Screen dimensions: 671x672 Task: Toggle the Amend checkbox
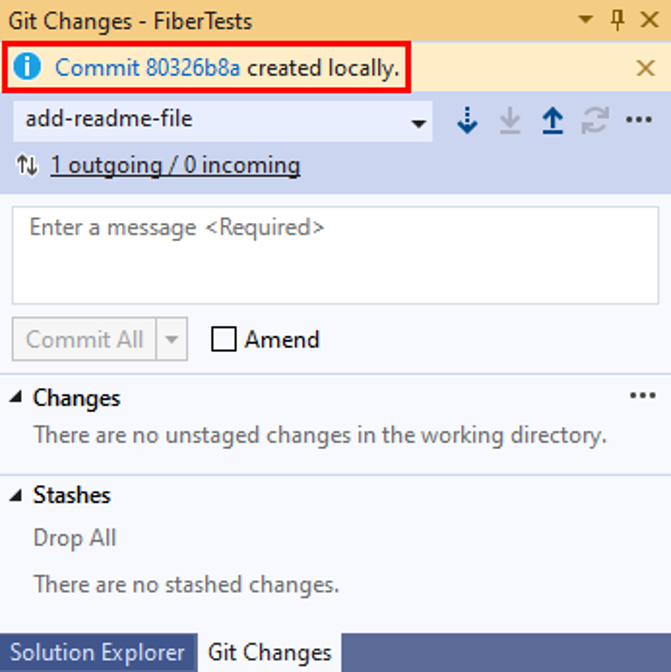coord(224,339)
